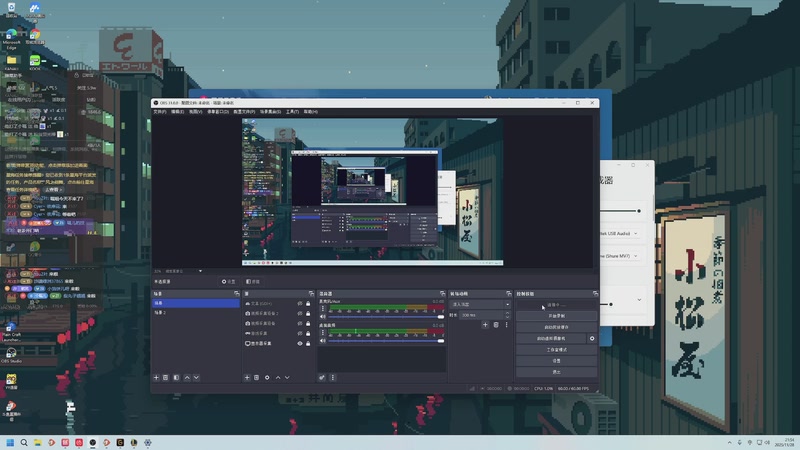
Task: Open the Help (H) menu in OBS
Action: pos(311,112)
